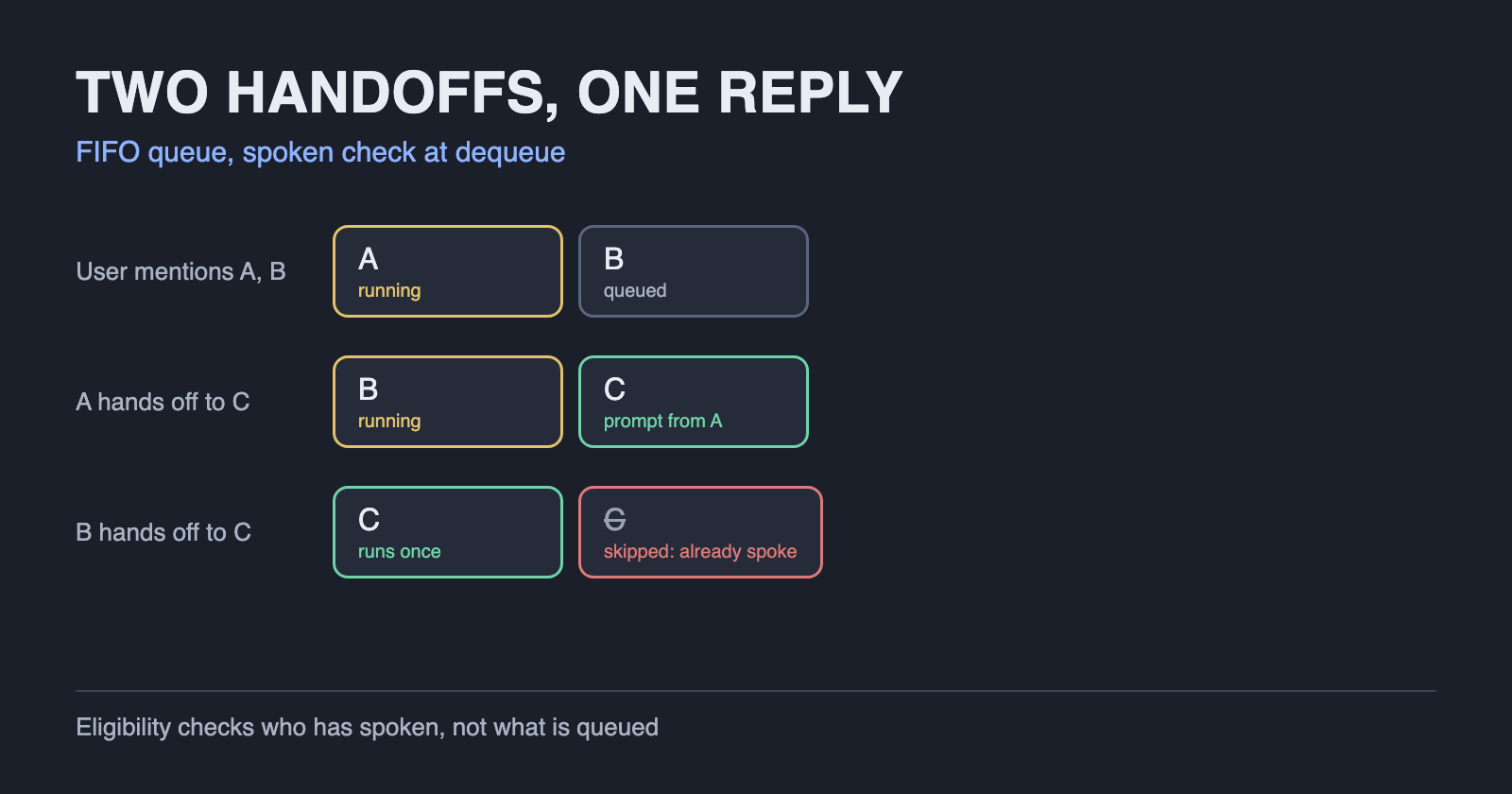
Task: Select the B hands off to C label
Action: (163, 532)
